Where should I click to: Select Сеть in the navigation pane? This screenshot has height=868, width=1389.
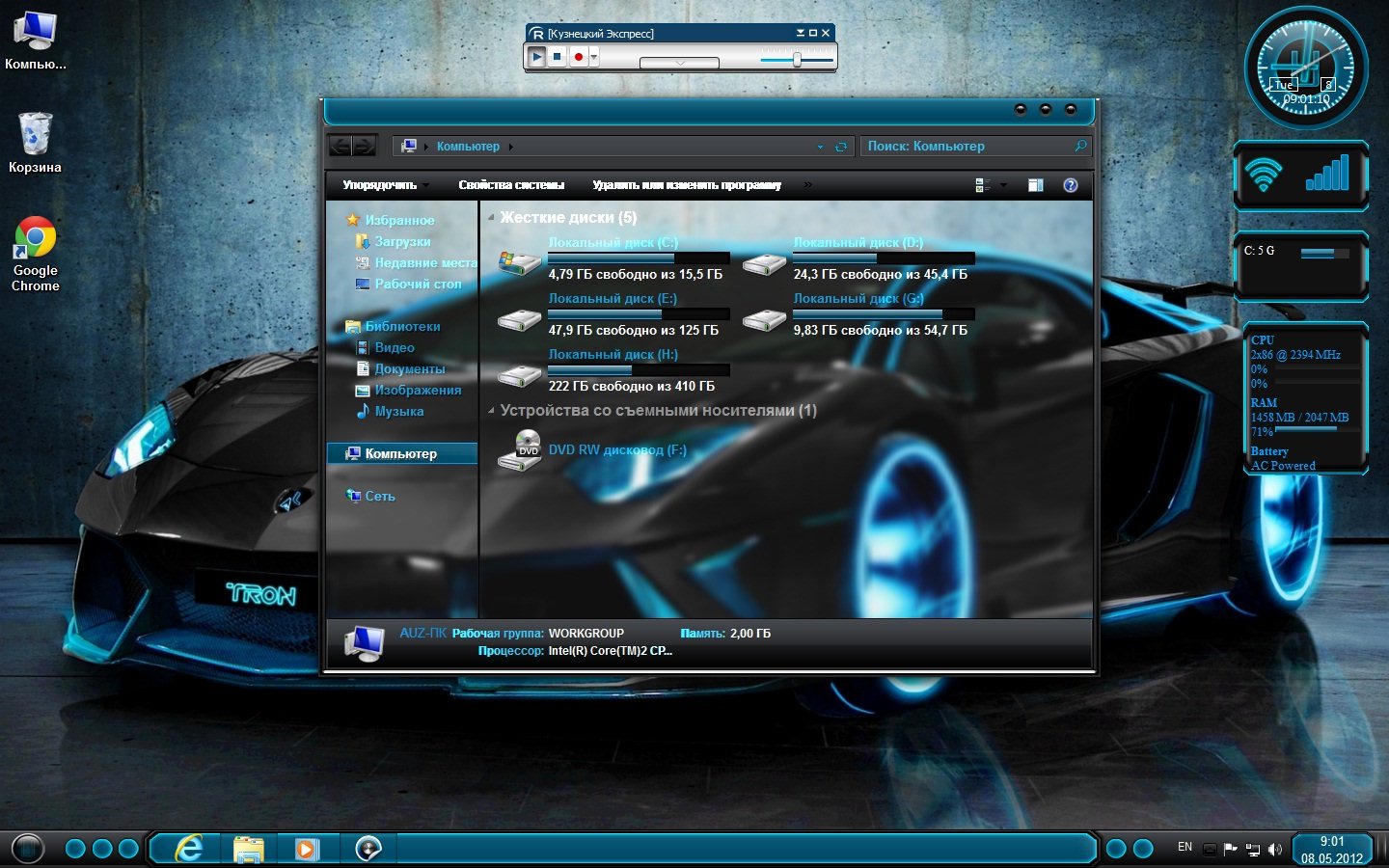(x=379, y=496)
